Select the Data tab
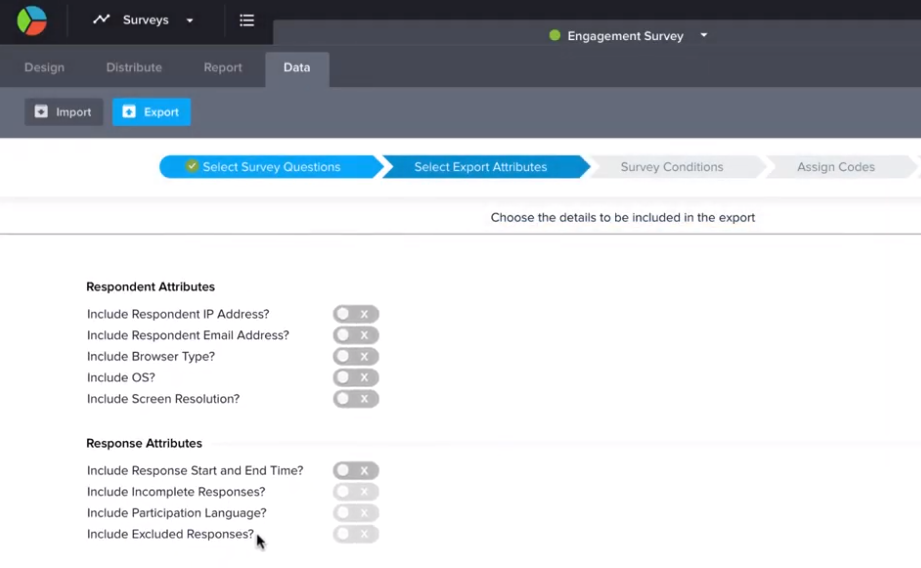 (x=297, y=69)
